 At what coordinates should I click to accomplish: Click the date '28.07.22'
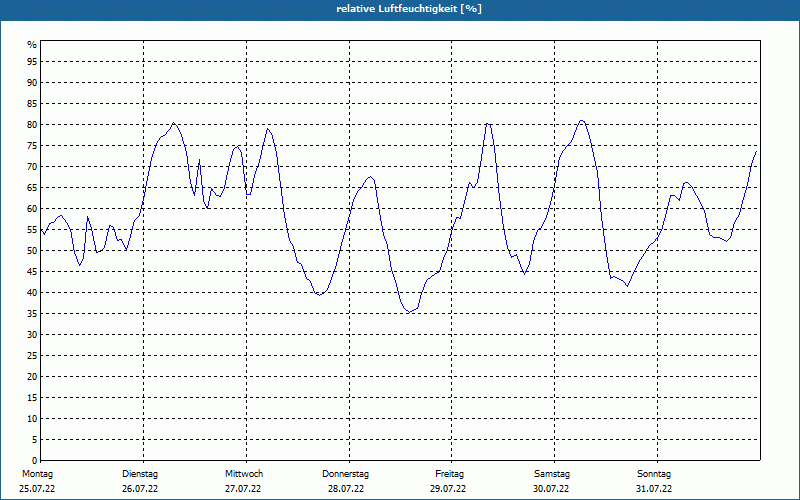pos(346,489)
